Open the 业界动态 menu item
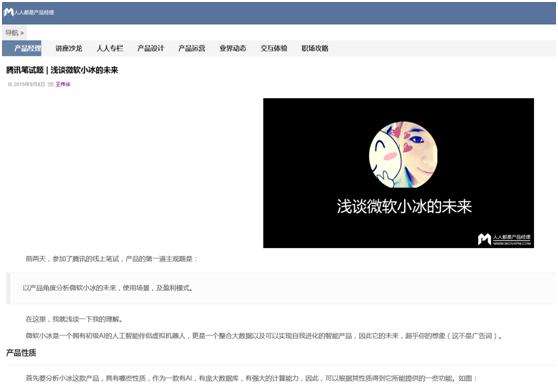Screen dimensions: 558x390 coord(233,48)
